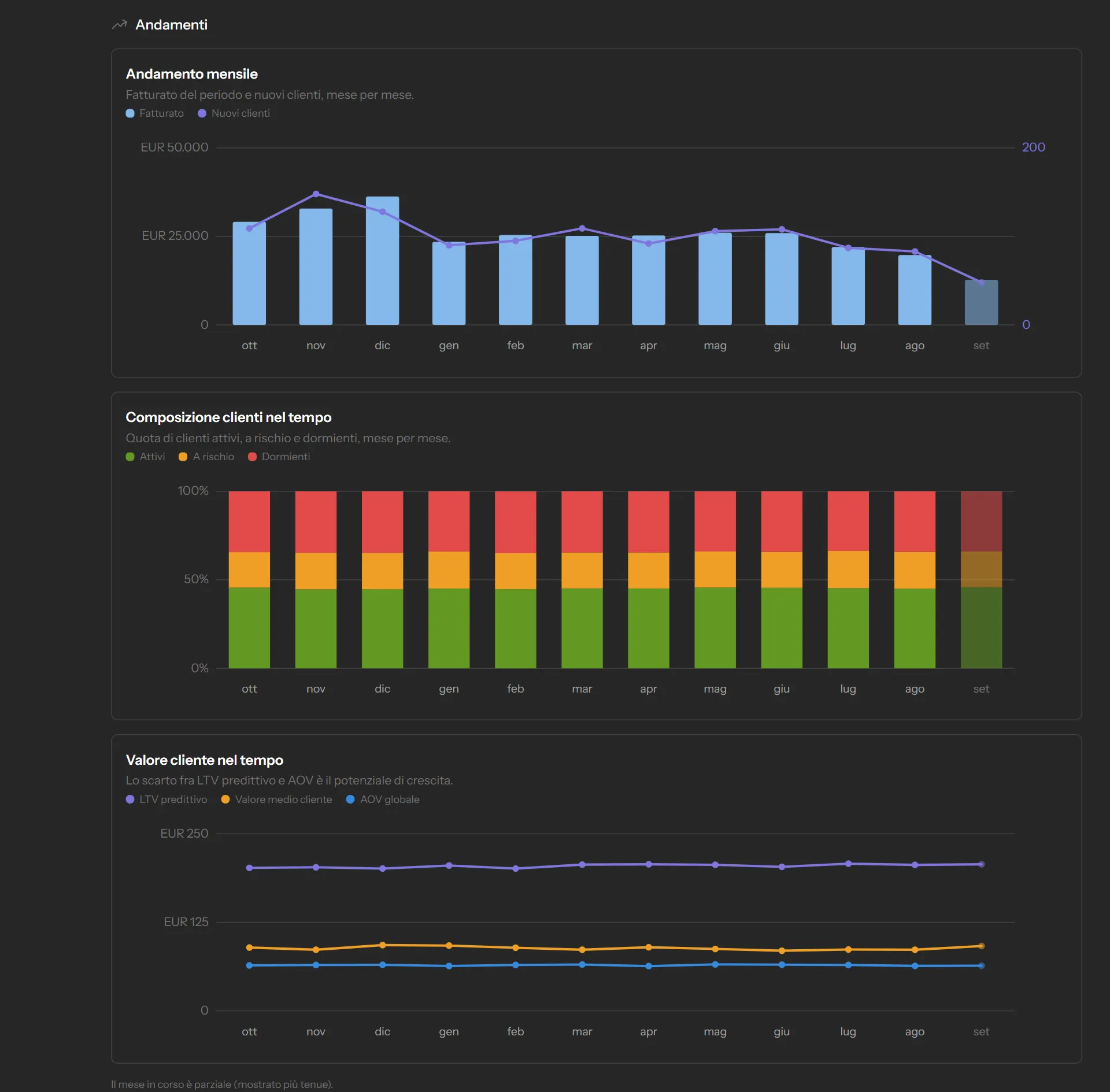Select the dimmed September revenue bar

click(x=981, y=302)
